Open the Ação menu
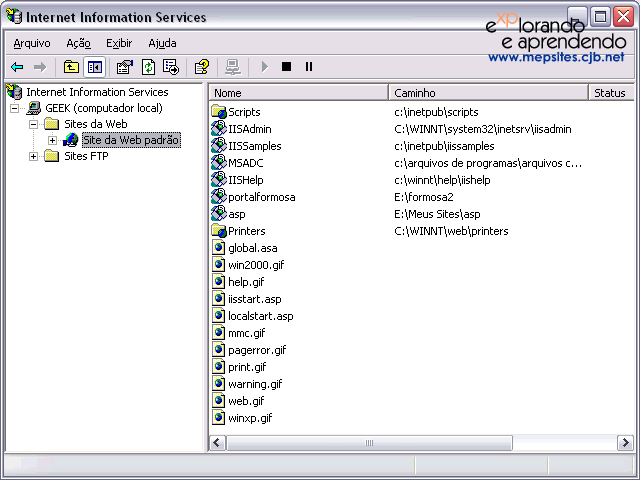 [x=78, y=43]
